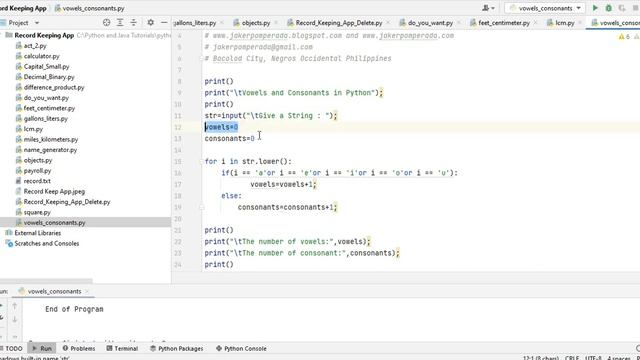This screenshot has width=640, height=360.
Task: Open Project panel settings gear
Action: click(151, 23)
